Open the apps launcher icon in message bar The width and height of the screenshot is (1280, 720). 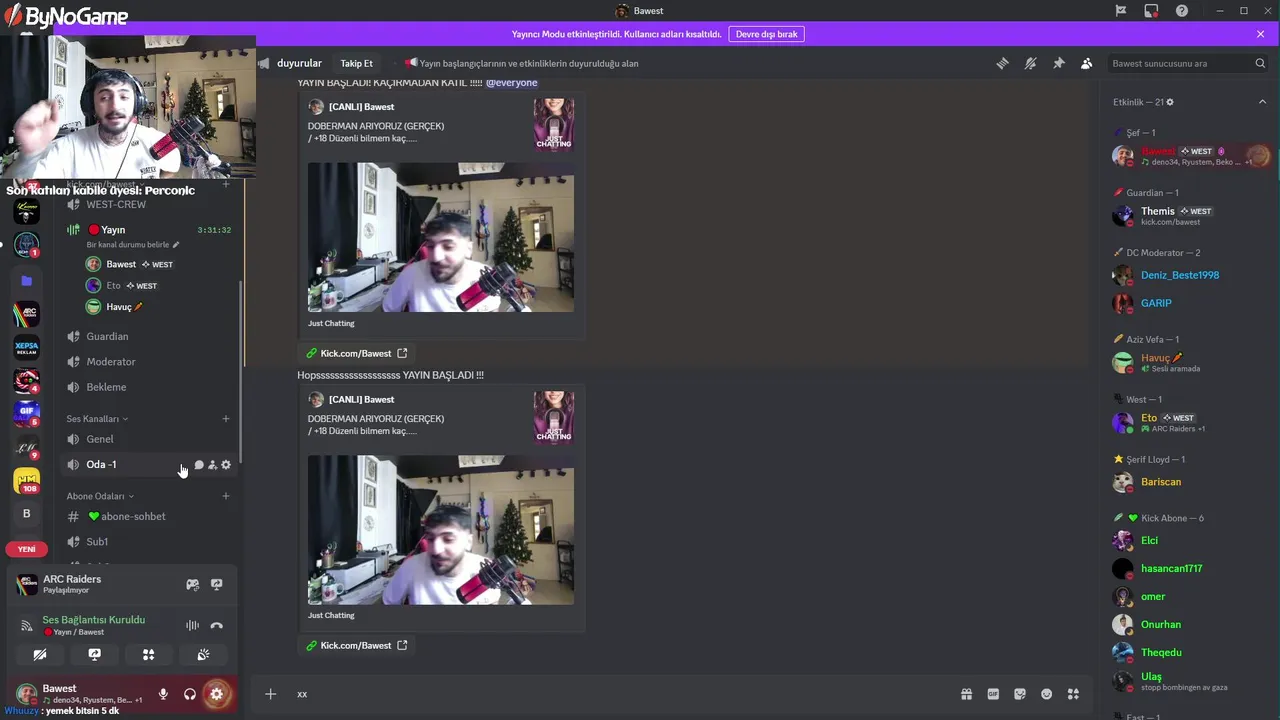(1073, 694)
